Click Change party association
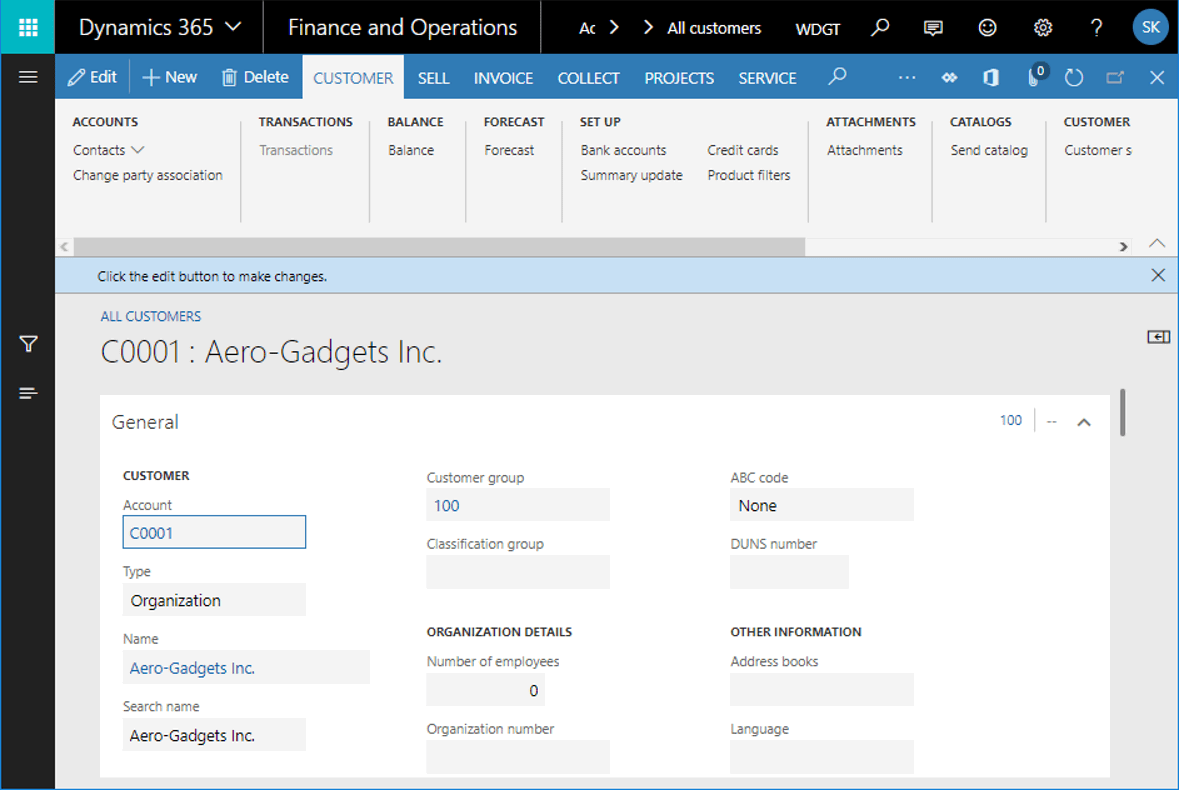 (x=148, y=175)
